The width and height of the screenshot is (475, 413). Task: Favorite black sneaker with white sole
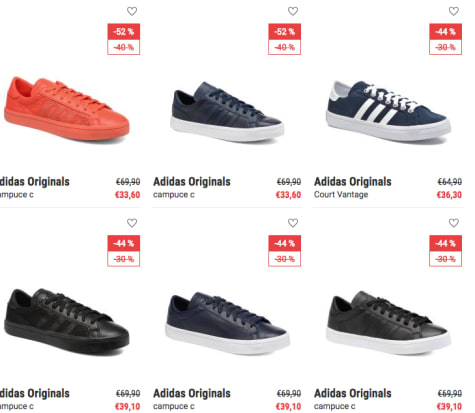pos(454,223)
